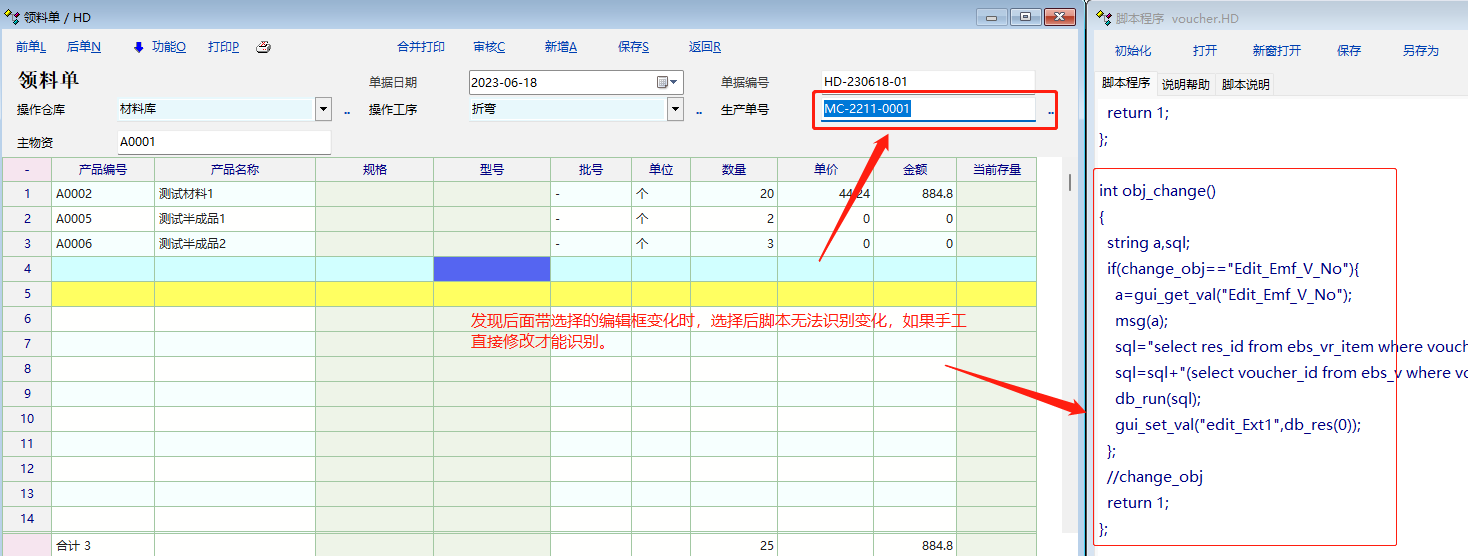Switch to the 说明帮助 tab

point(1185,85)
